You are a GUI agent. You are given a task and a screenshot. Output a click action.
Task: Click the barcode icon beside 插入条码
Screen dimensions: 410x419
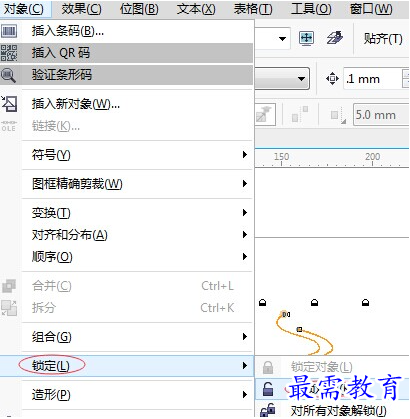[x=9, y=31]
